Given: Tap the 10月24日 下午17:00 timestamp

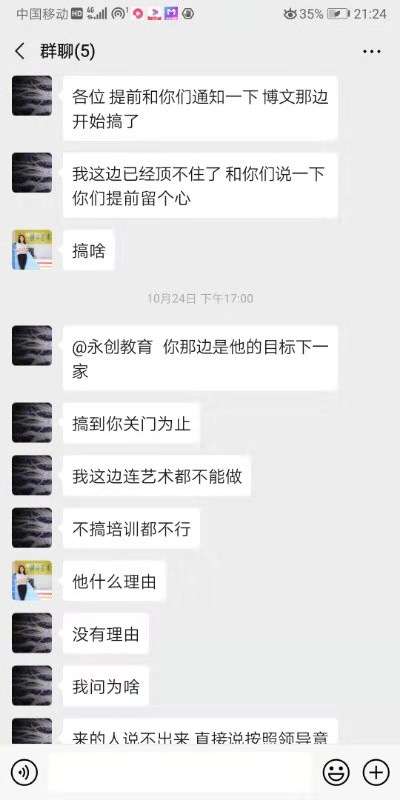Looking at the screenshot, I should tap(200, 298).
